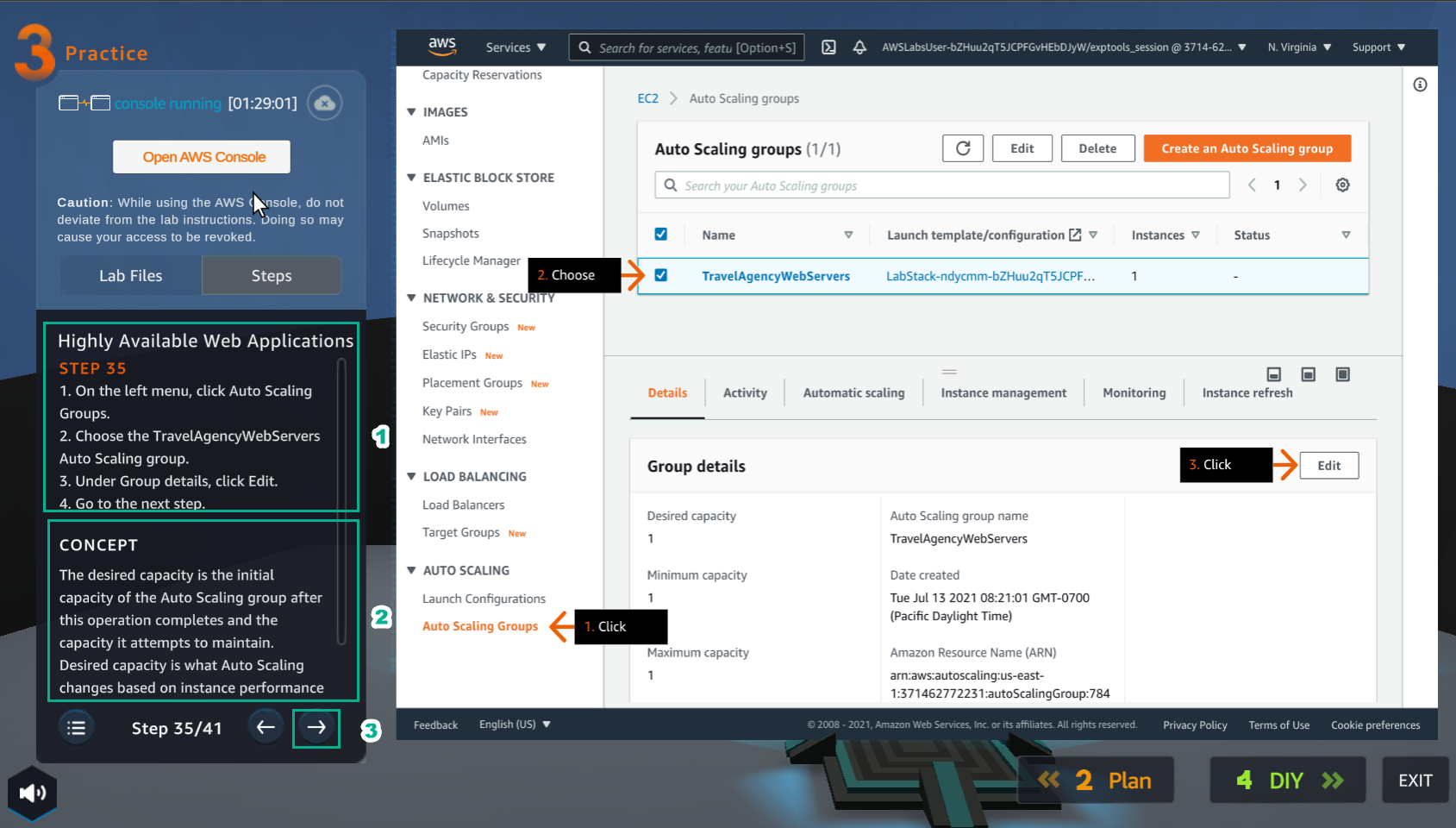Open the lab step list menu icon
The width and height of the screenshot is (1456, 828).
click(x=76, y=728)
